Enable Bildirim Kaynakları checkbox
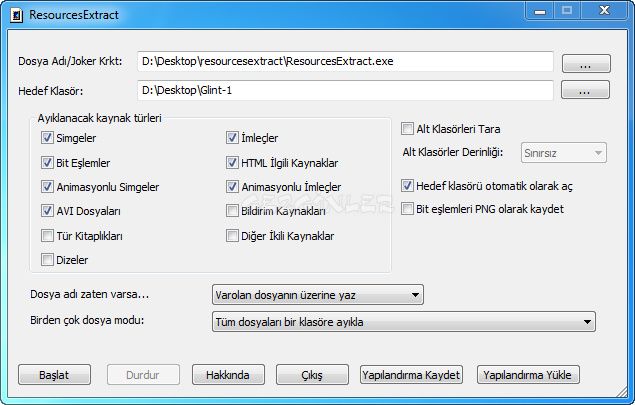The width and height of the screenshot is (635, 405). point(232,211)
